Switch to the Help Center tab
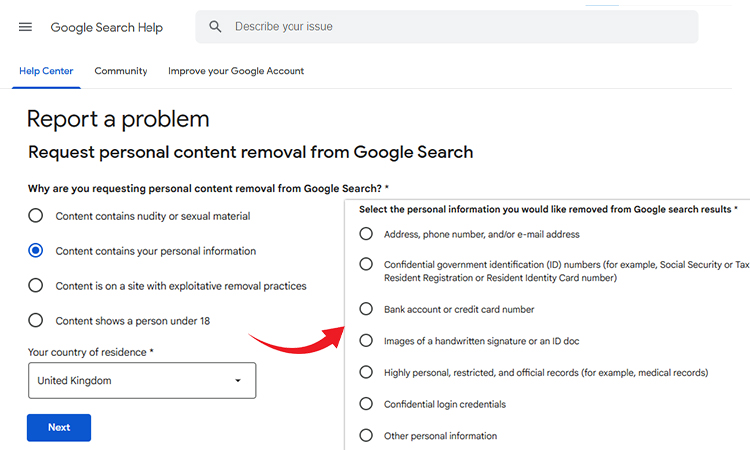Viewport: 750px width, 450px height. point(46,71)
